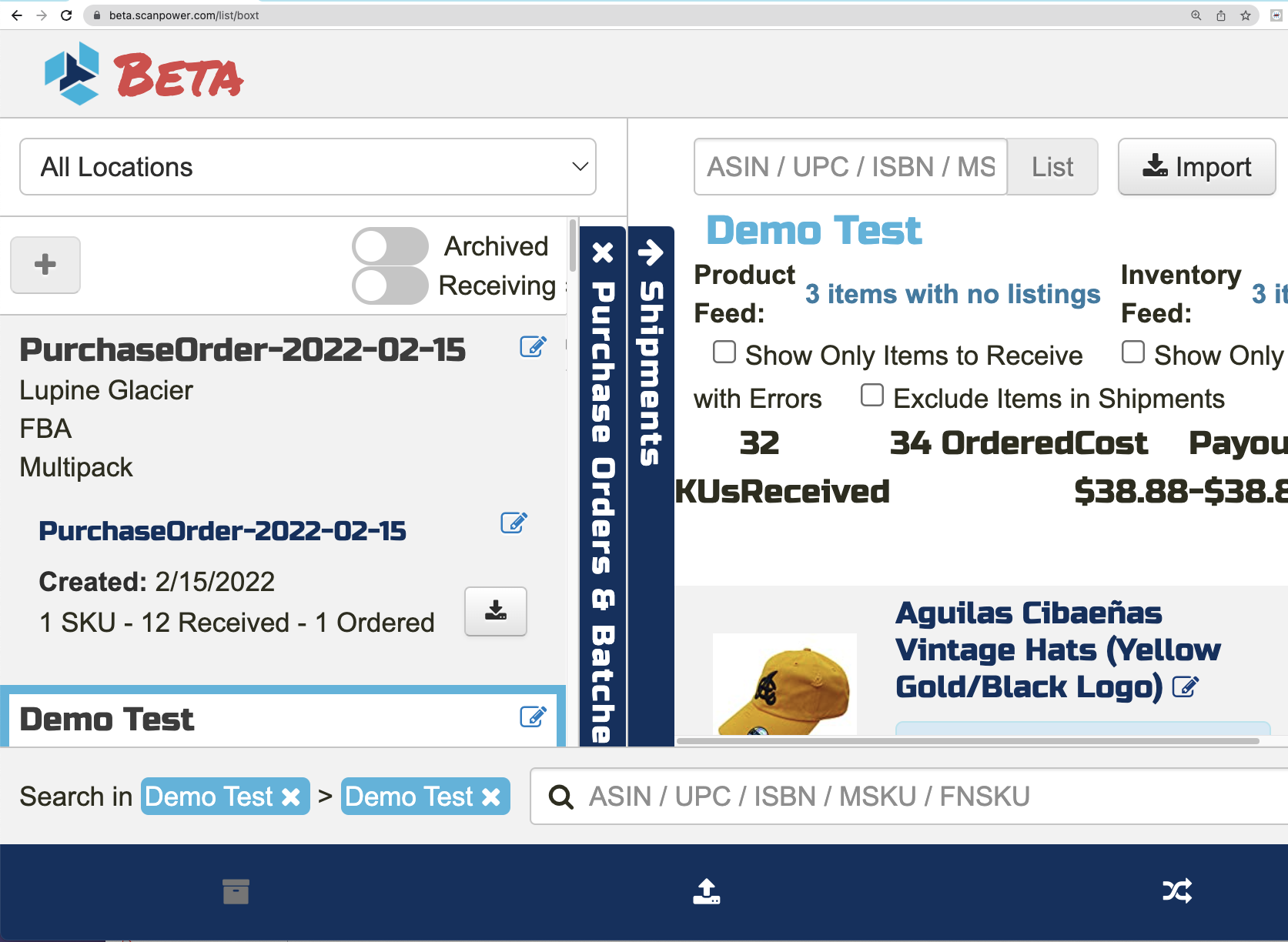Go back in browser

16,15
